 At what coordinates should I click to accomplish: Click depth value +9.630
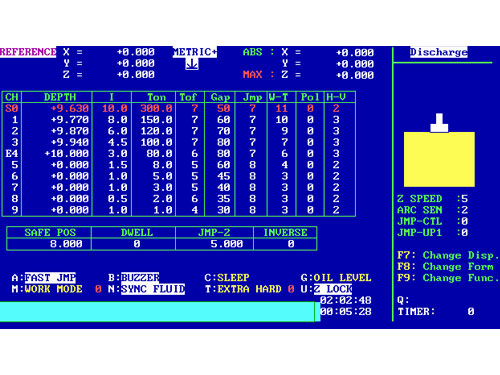click(70, 108)
